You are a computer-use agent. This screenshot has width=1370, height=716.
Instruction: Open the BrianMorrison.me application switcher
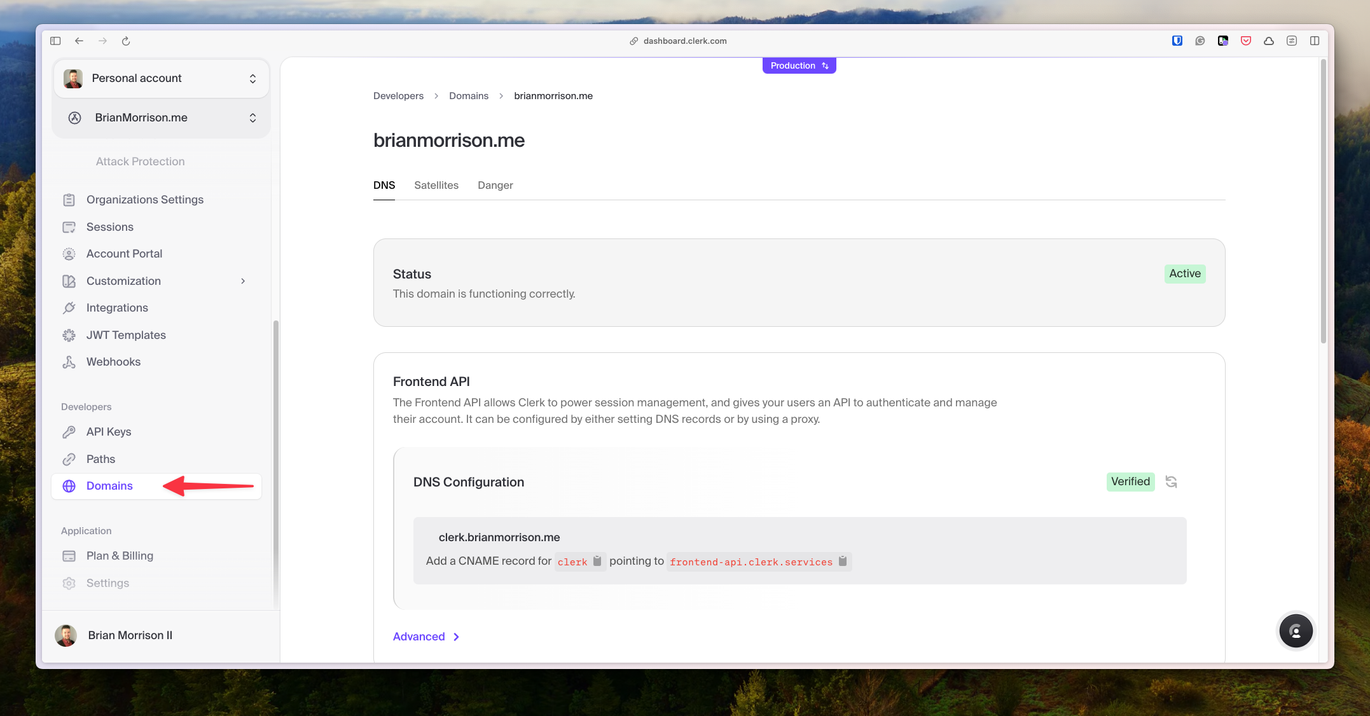pyautogui.click(x=161, y=117)
